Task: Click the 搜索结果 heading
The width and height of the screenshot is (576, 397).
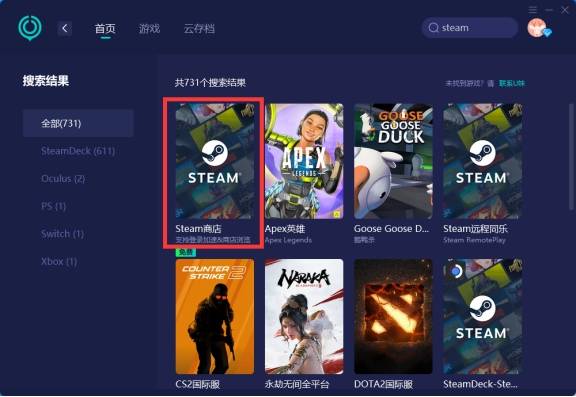Action: pos(46,80)
